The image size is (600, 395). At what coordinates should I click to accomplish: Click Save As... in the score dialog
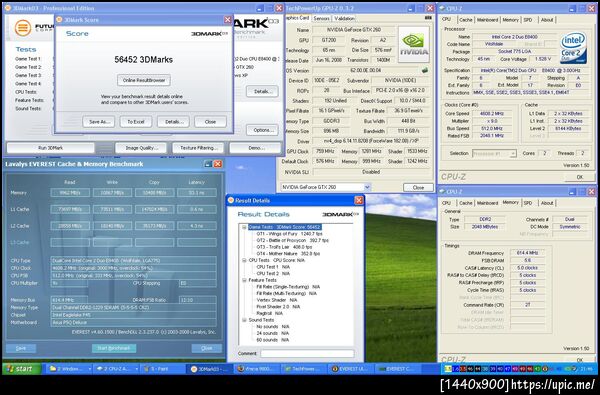tap(99, 122)
